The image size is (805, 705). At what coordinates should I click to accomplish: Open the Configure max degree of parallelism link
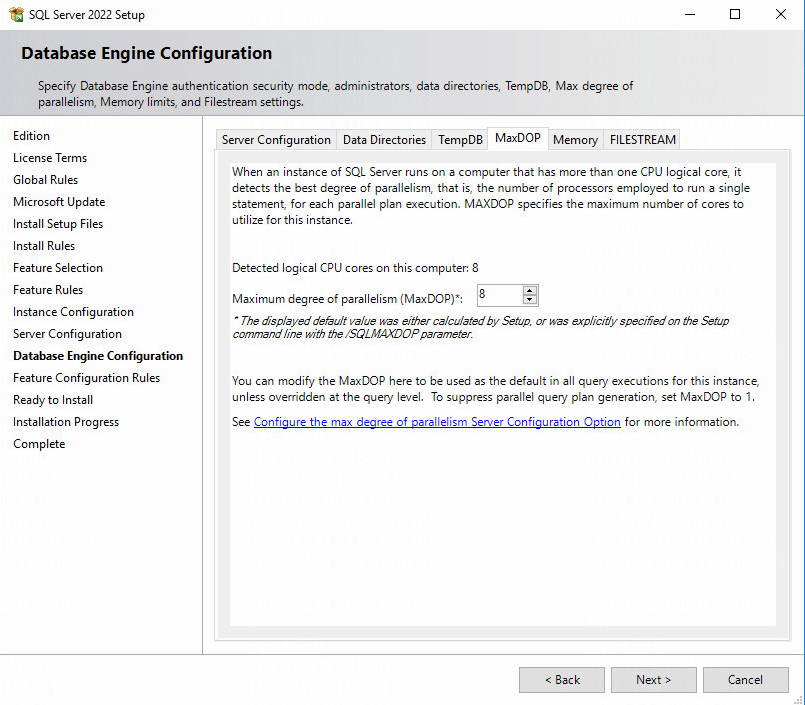(437, 422)
